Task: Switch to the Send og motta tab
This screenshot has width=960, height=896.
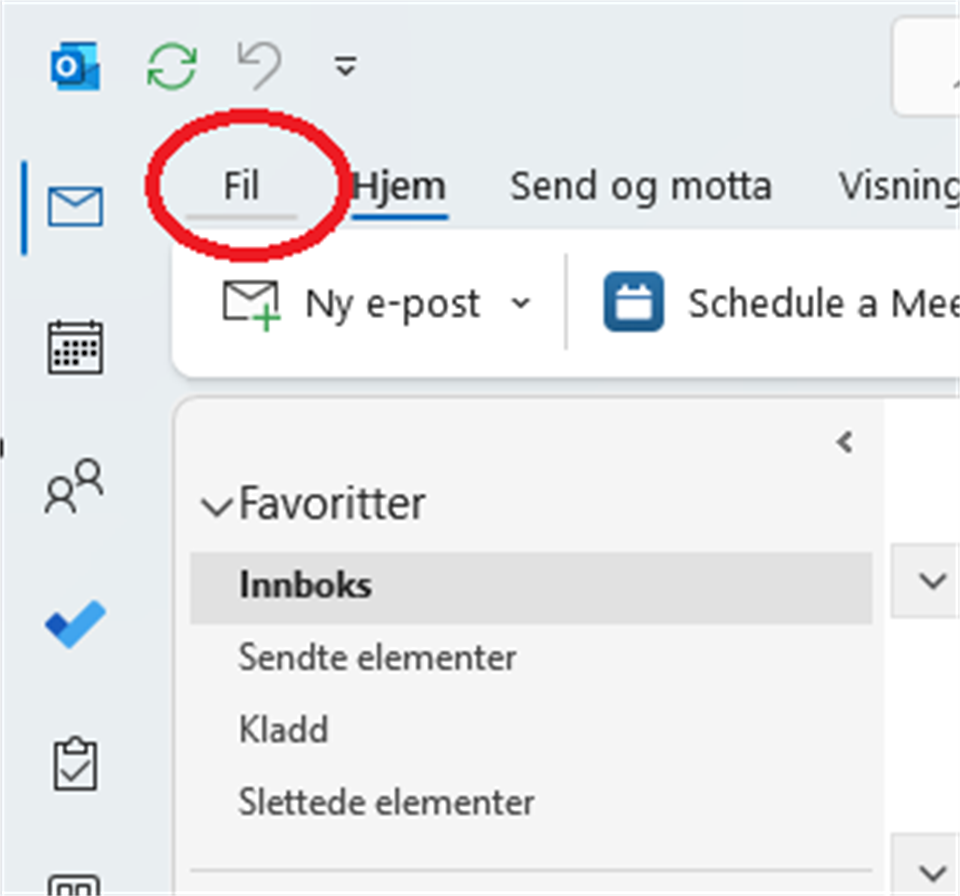Action: click(640, 187)
